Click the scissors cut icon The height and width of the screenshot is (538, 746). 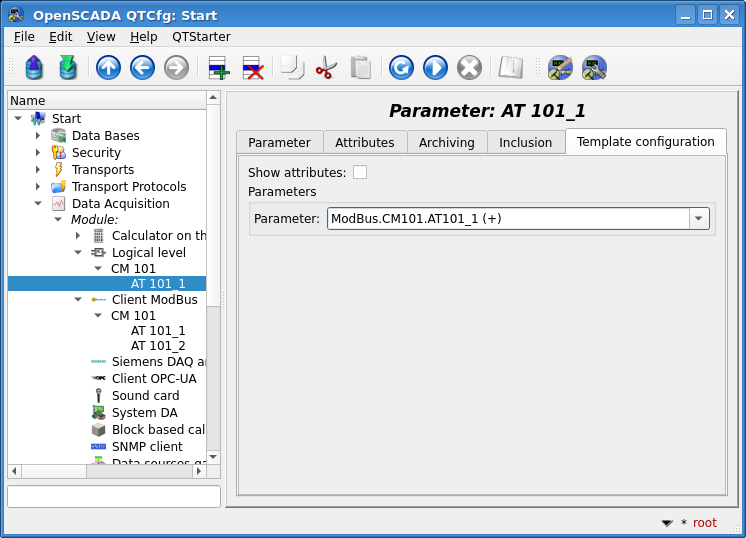tap(326, 68)
